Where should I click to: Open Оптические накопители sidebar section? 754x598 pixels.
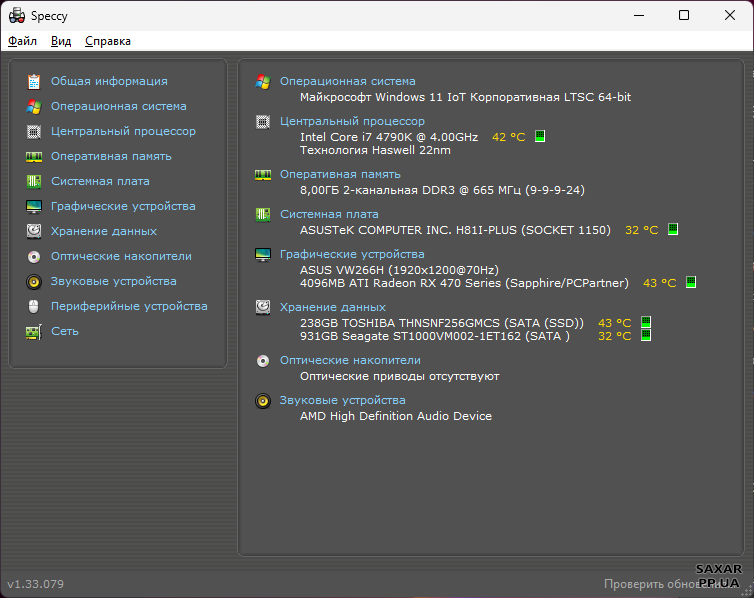[x=121, y=256]
